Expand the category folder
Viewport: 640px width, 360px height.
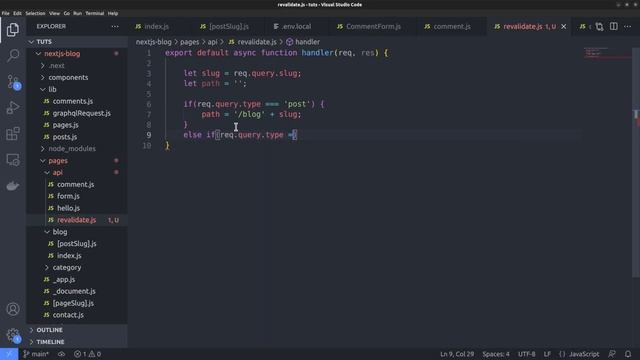pos(77,267)
